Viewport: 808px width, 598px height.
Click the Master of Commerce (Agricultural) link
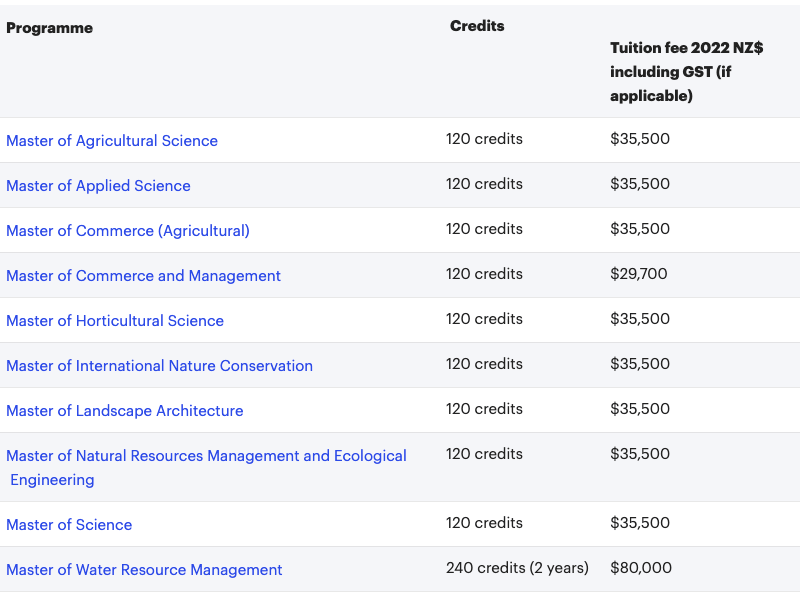[128, 231]
